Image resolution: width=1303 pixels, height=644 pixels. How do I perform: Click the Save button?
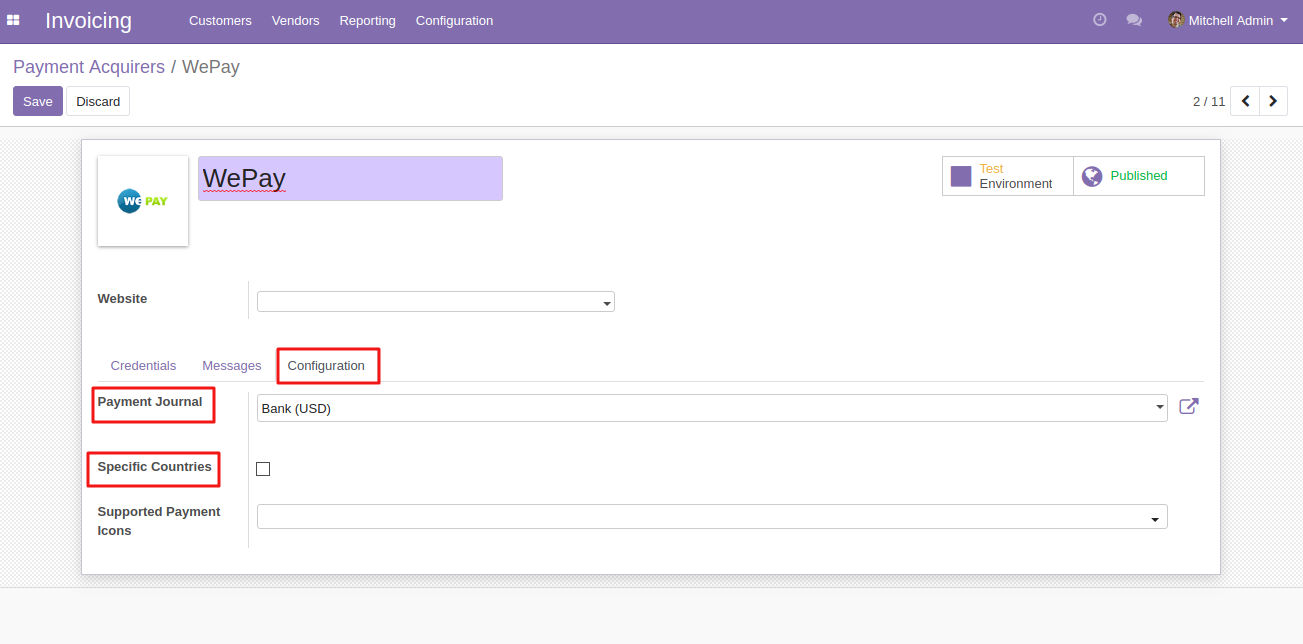pyautogui.click(x=38, y=101)
